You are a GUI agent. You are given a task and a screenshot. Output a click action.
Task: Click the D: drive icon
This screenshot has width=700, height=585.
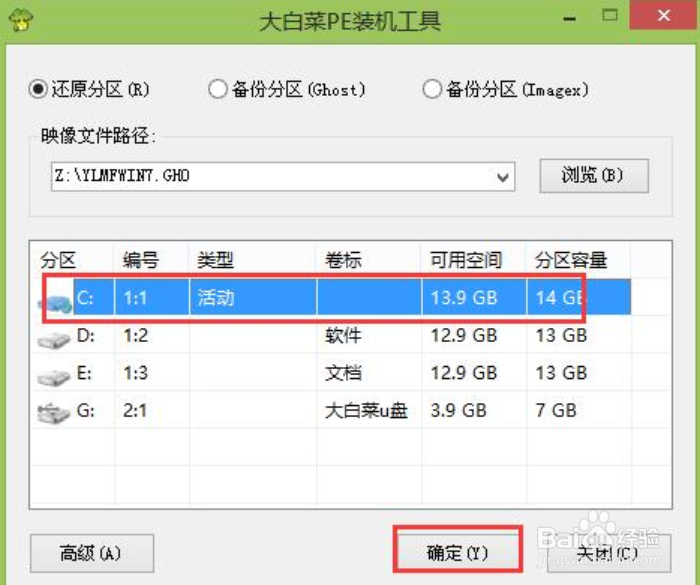[x=54, y=341]
